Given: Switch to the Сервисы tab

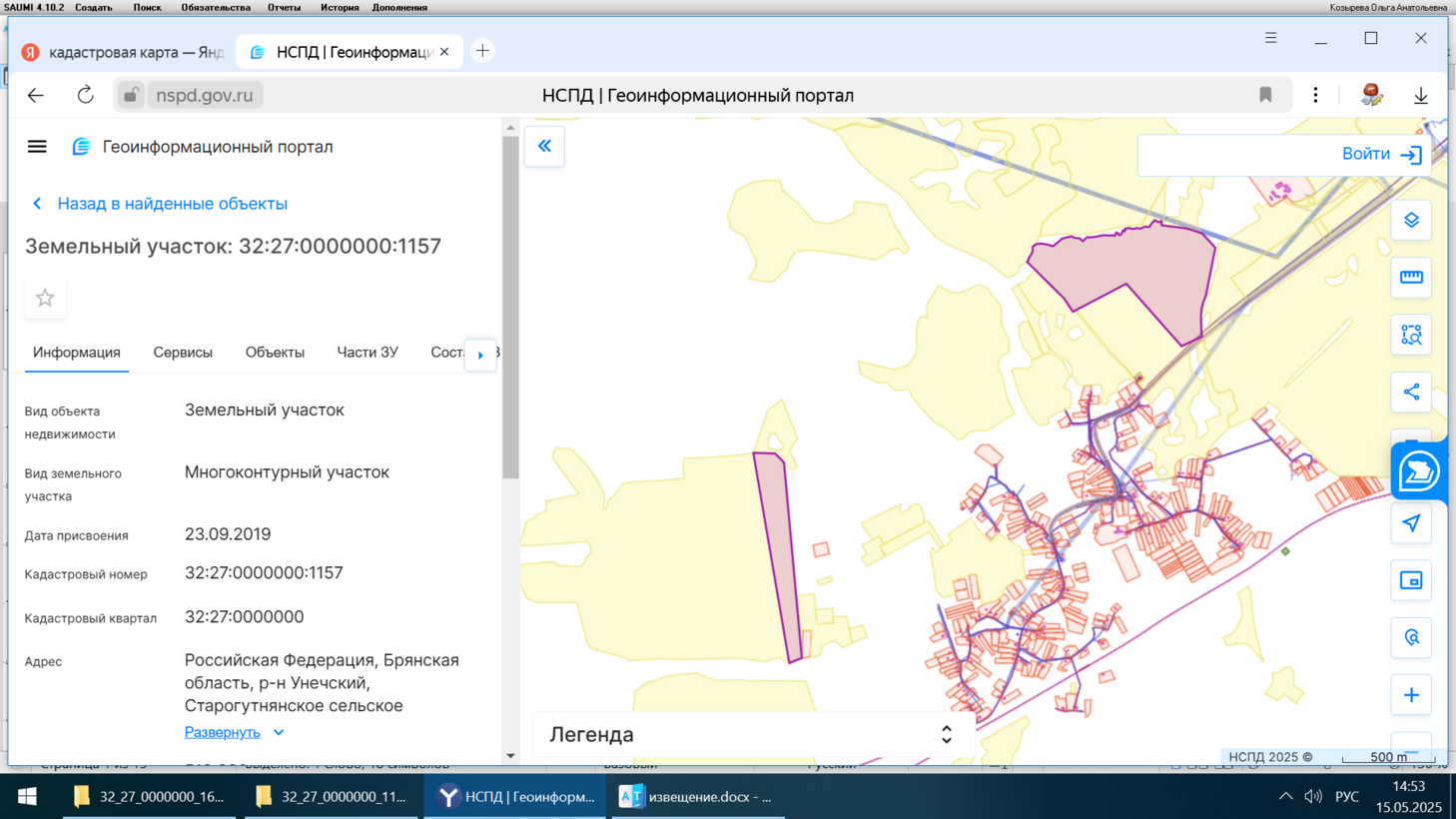Looking at the screenshot, I should click(x=183, y=353).
